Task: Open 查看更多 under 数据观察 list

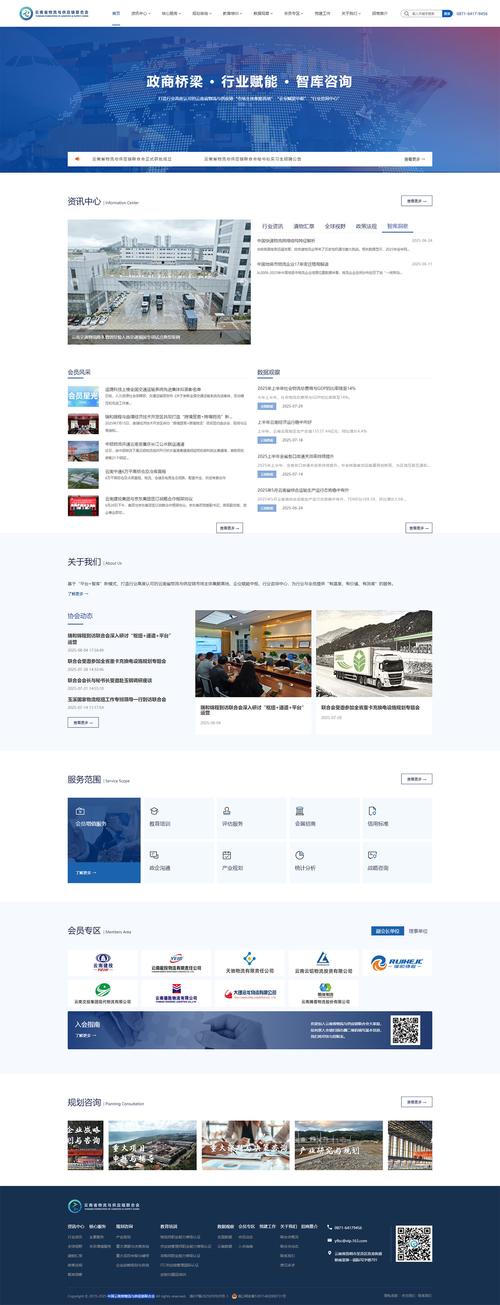Action: [418, 527]
